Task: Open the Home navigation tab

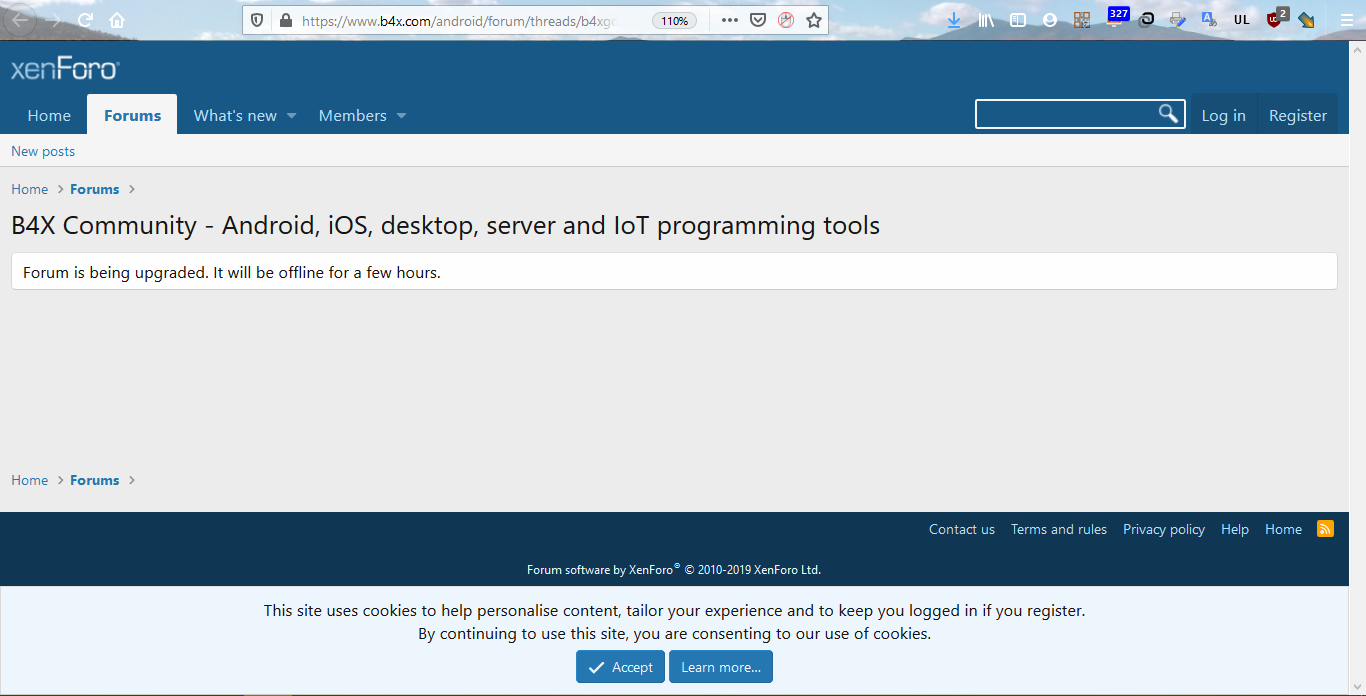Action: point(49,115)
